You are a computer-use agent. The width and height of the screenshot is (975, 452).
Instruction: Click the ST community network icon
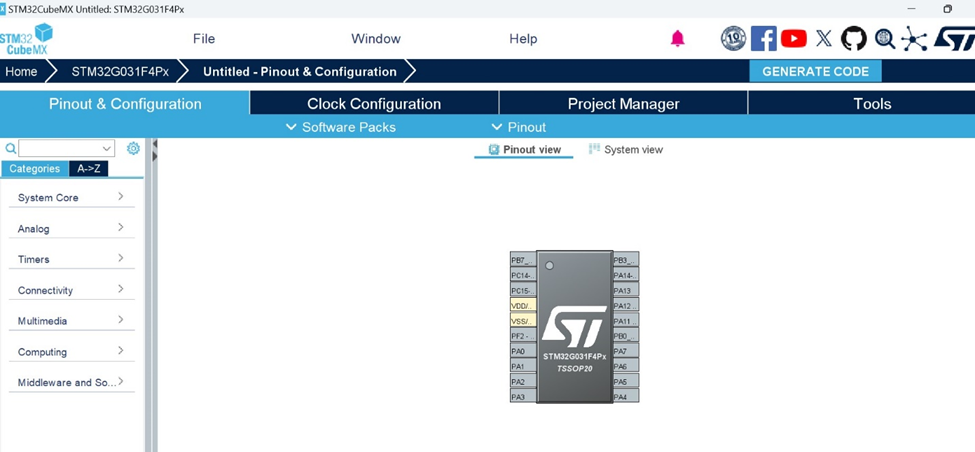pyautogui.click(x=913, y=39)
